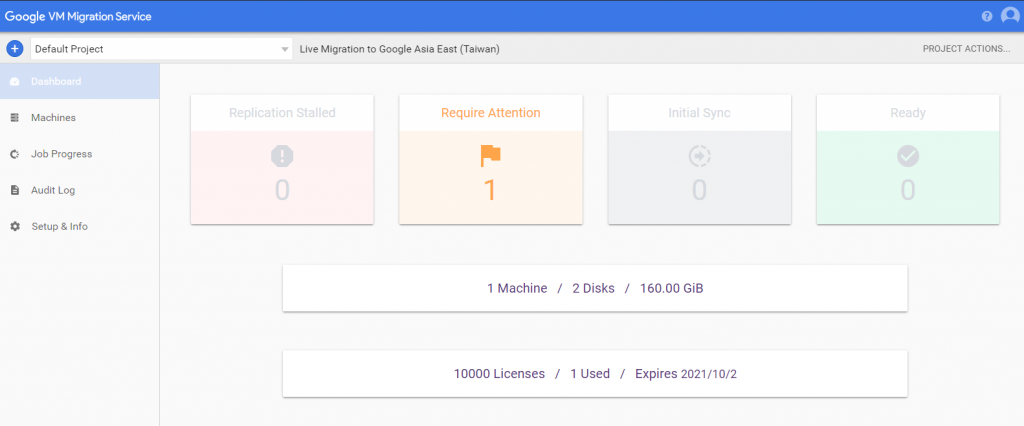Click the Audit Log document icon
This screenshot has height=426, width=1024.
click(x=15, y=190)
